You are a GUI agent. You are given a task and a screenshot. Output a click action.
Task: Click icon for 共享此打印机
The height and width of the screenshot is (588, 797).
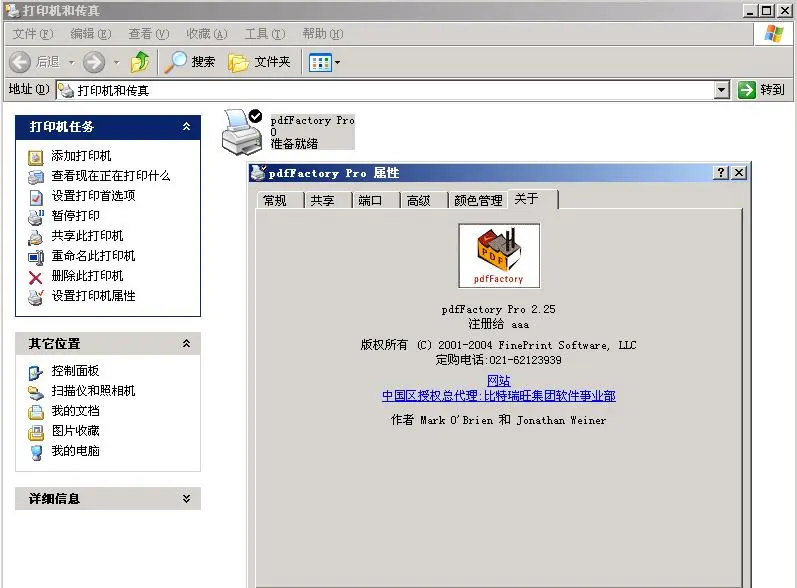[x=35, y=237]
